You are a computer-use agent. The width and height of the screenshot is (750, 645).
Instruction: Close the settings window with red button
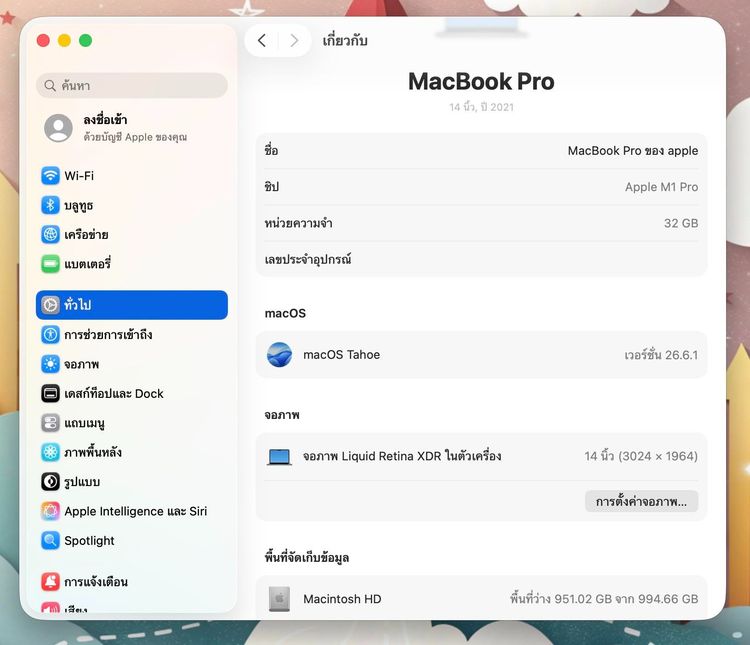click(x=44, y=41)
